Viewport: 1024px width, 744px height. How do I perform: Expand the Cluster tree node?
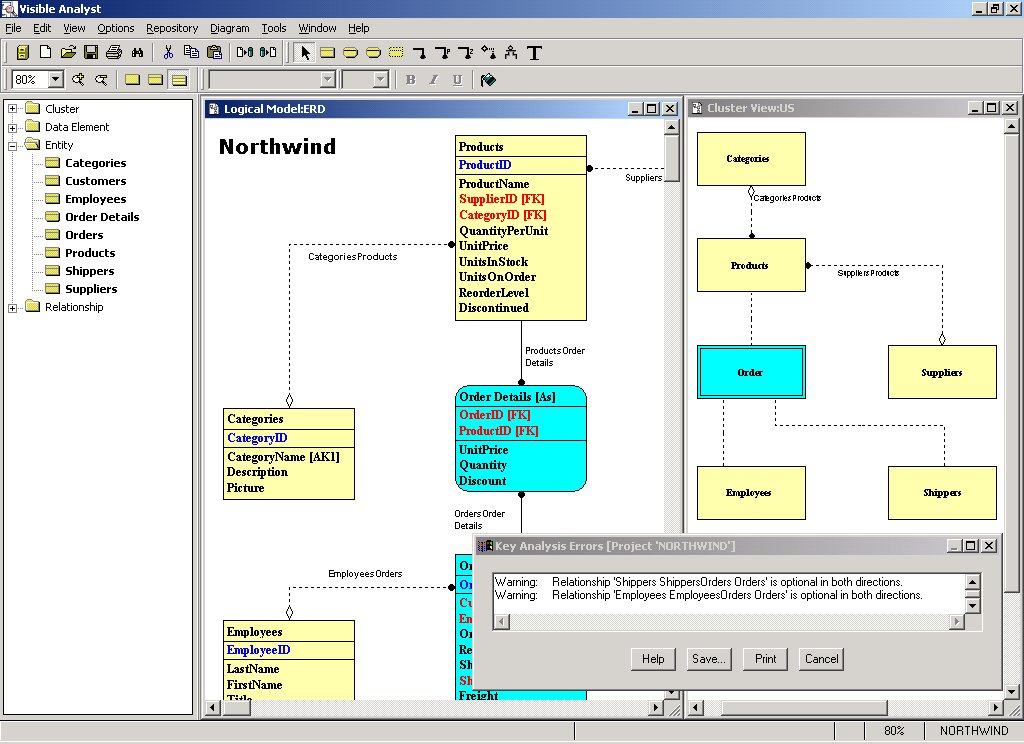point(13,109)
